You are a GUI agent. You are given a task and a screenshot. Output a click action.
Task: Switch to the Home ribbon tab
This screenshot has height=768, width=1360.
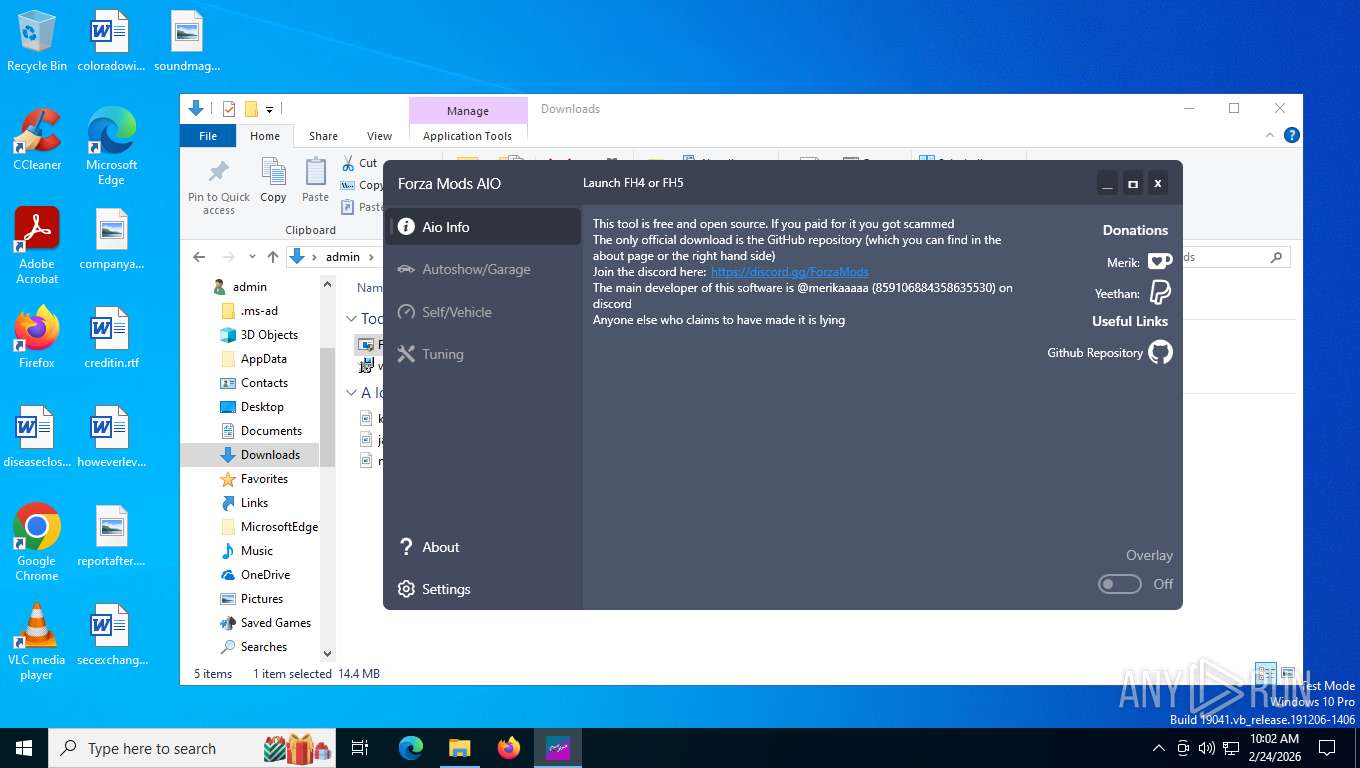[265, 136]
